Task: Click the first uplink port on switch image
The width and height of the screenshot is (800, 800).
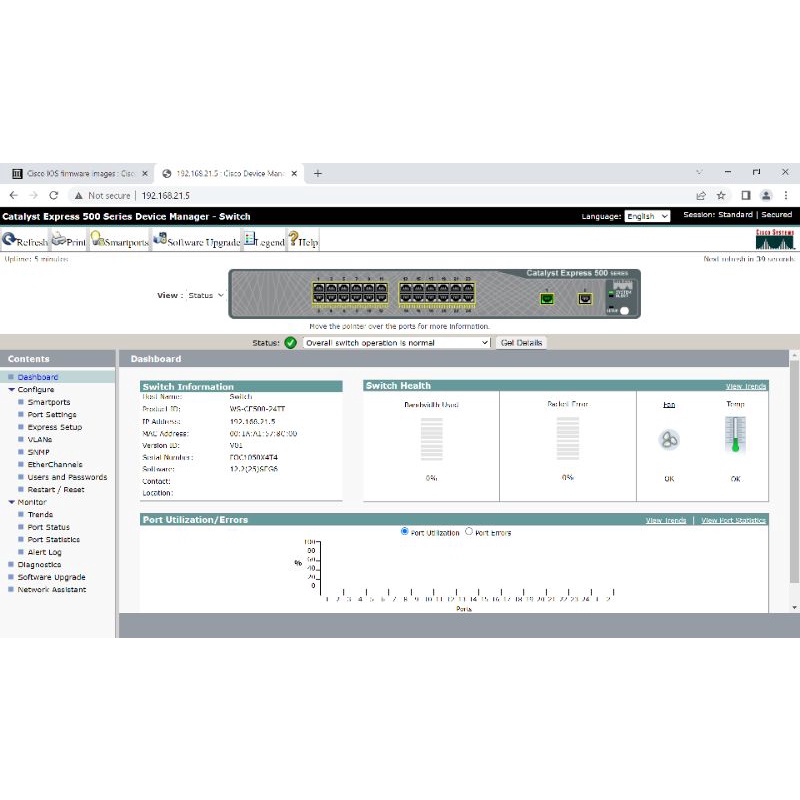Action: (x=547, y=298)
